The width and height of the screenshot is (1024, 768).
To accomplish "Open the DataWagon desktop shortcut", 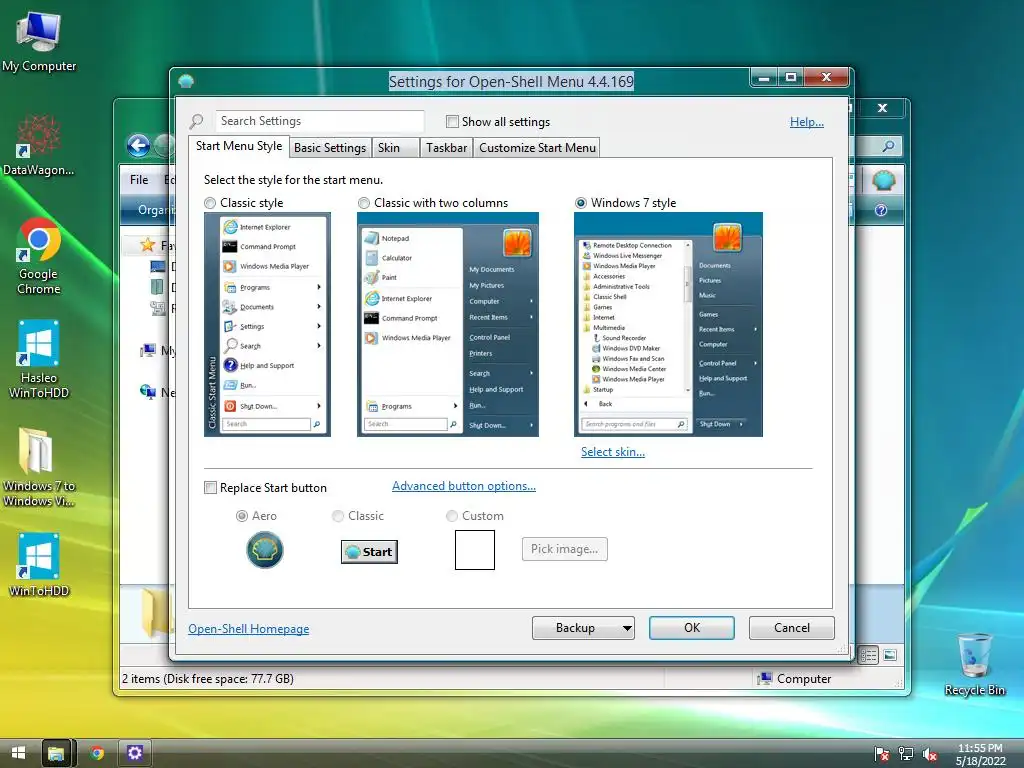I will [x=39, y=145].
